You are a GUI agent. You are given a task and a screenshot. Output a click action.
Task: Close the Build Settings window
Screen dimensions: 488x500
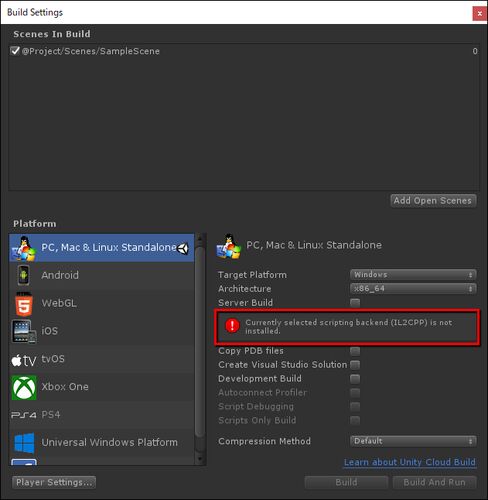(479, 14)
